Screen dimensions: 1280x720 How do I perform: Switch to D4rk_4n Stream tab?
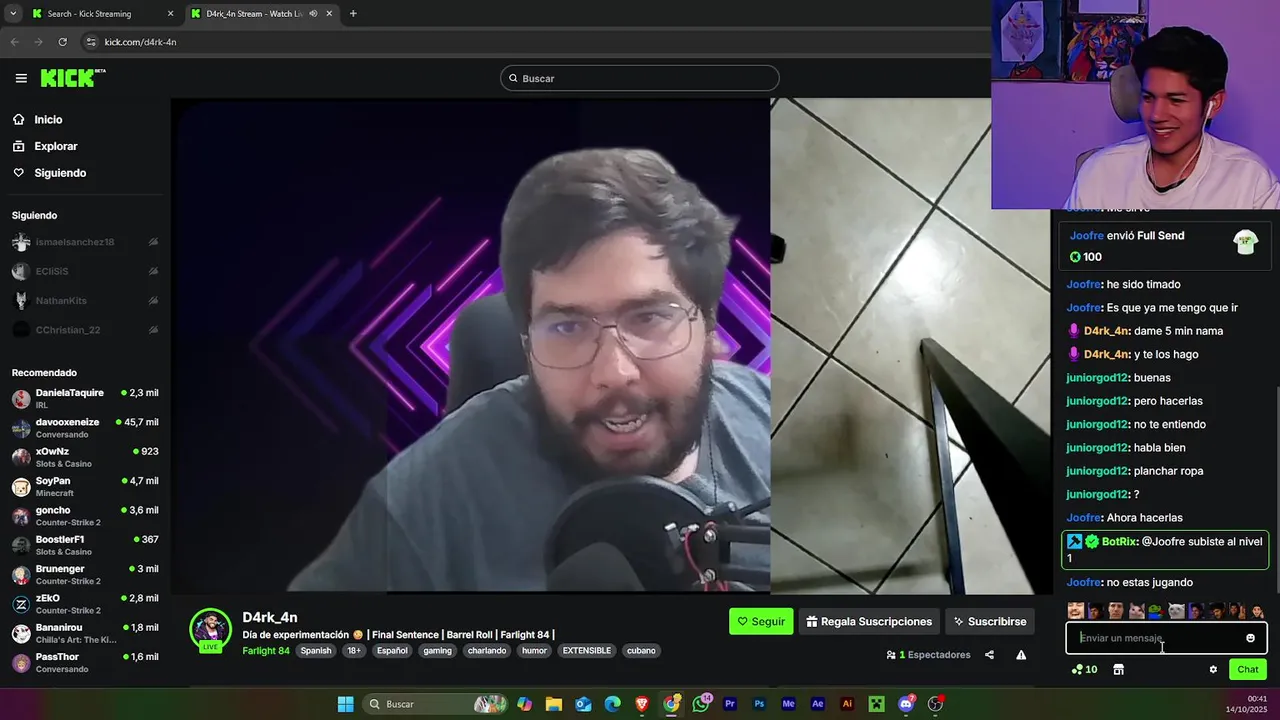261,14
